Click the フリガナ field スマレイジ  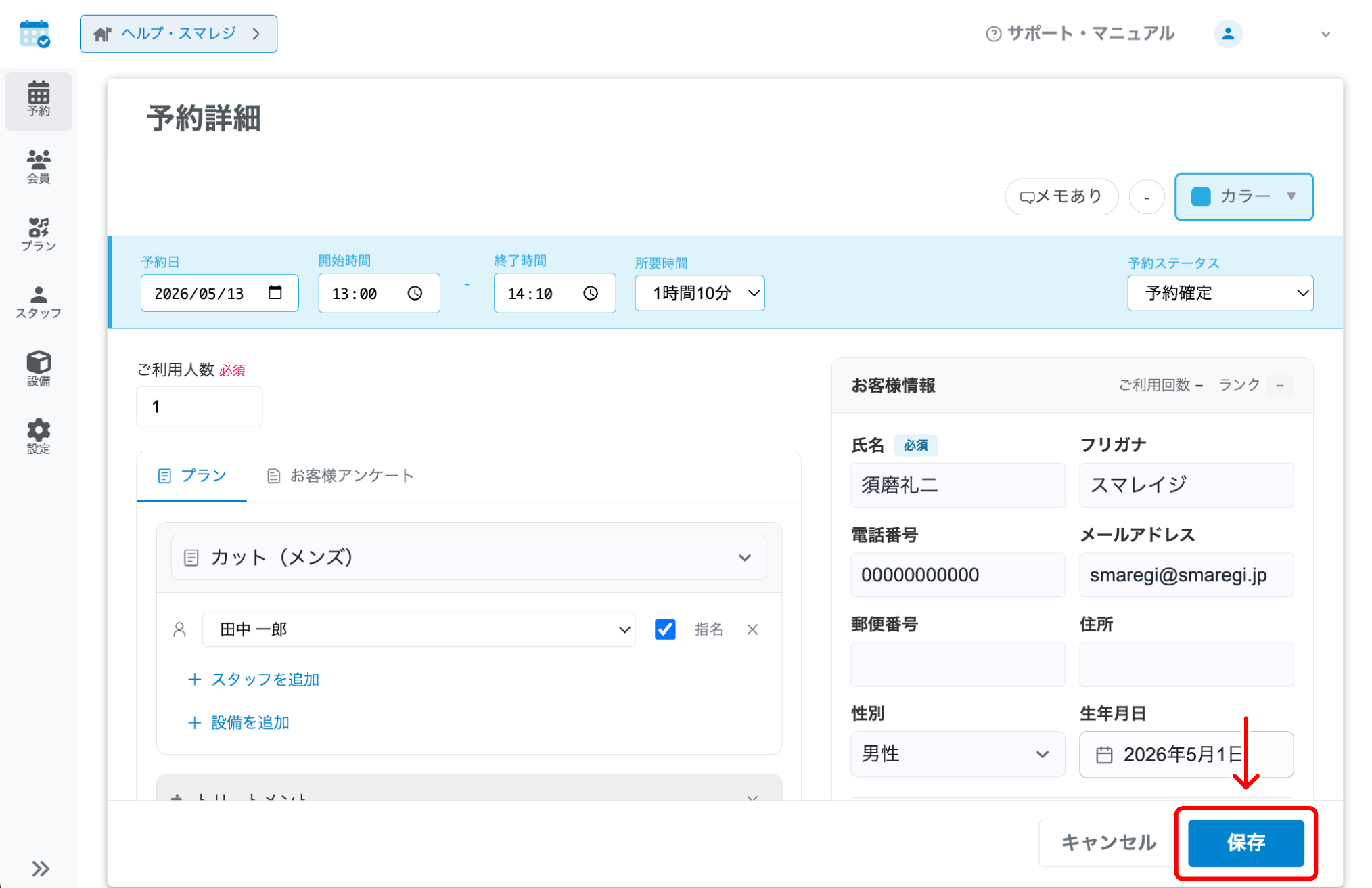[x=1186, y=485]
